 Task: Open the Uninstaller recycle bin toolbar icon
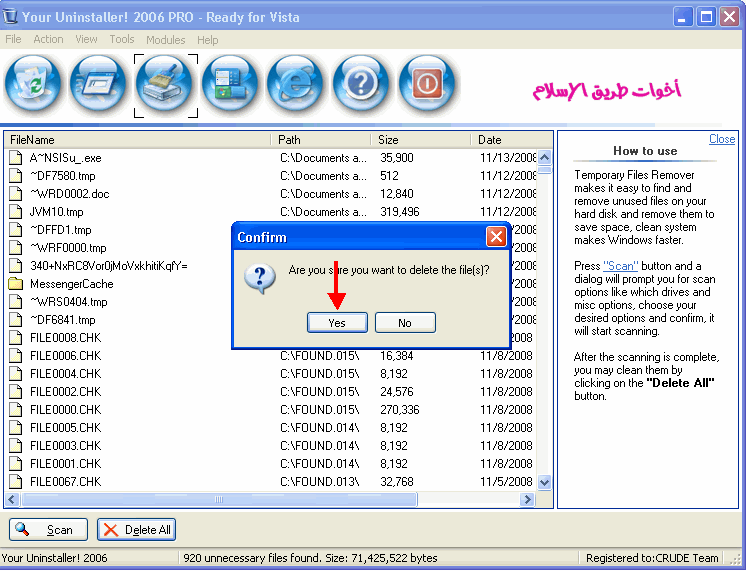coord(33,84)
